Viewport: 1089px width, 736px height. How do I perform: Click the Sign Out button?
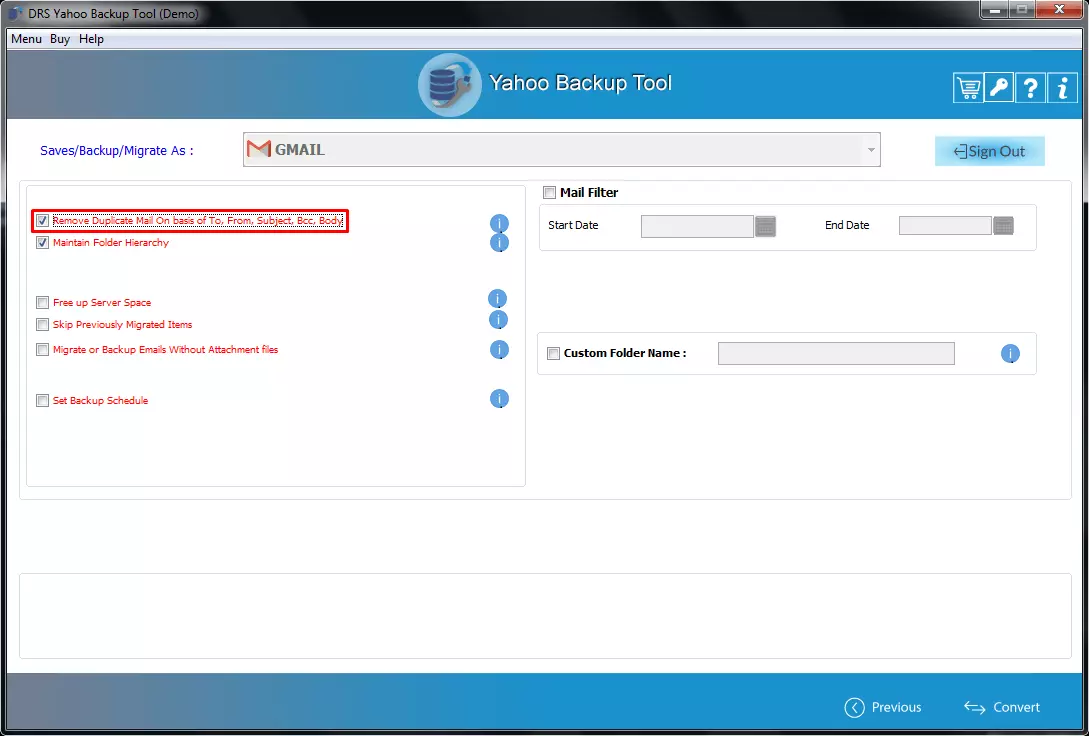989,151
